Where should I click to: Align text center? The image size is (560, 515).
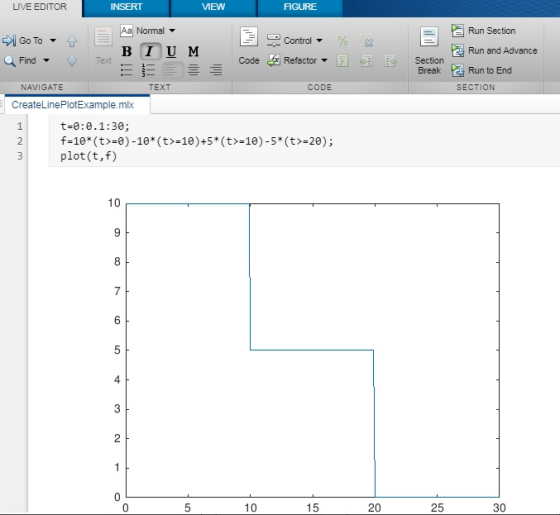tap(194, 70)
